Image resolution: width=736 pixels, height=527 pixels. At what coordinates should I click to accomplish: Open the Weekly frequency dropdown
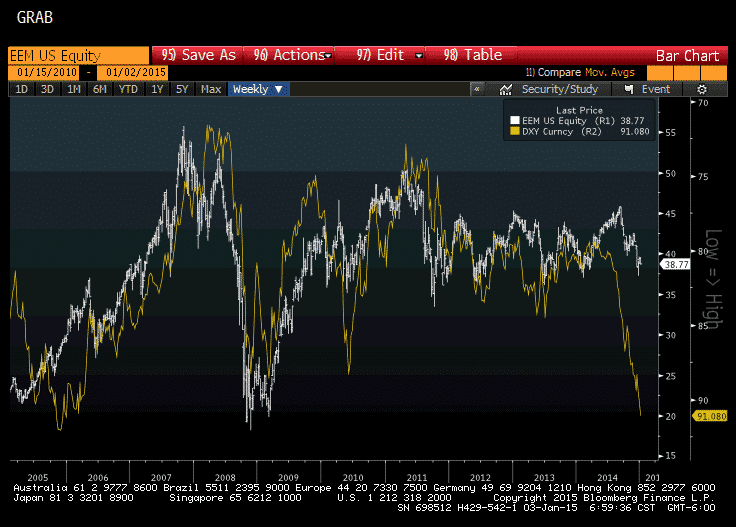(x=258, y=89)
